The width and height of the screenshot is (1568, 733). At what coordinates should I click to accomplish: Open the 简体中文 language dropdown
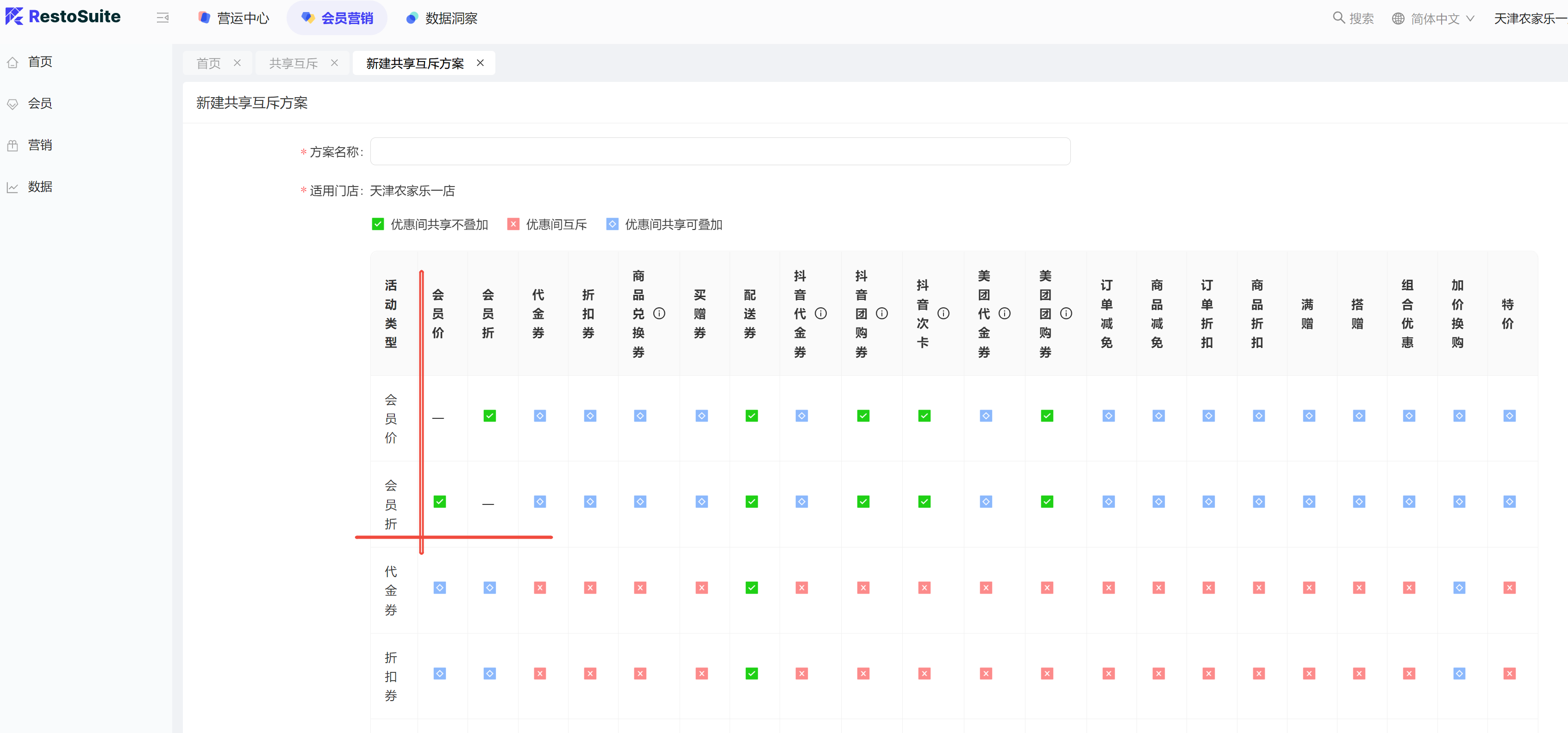[1435, 19]
